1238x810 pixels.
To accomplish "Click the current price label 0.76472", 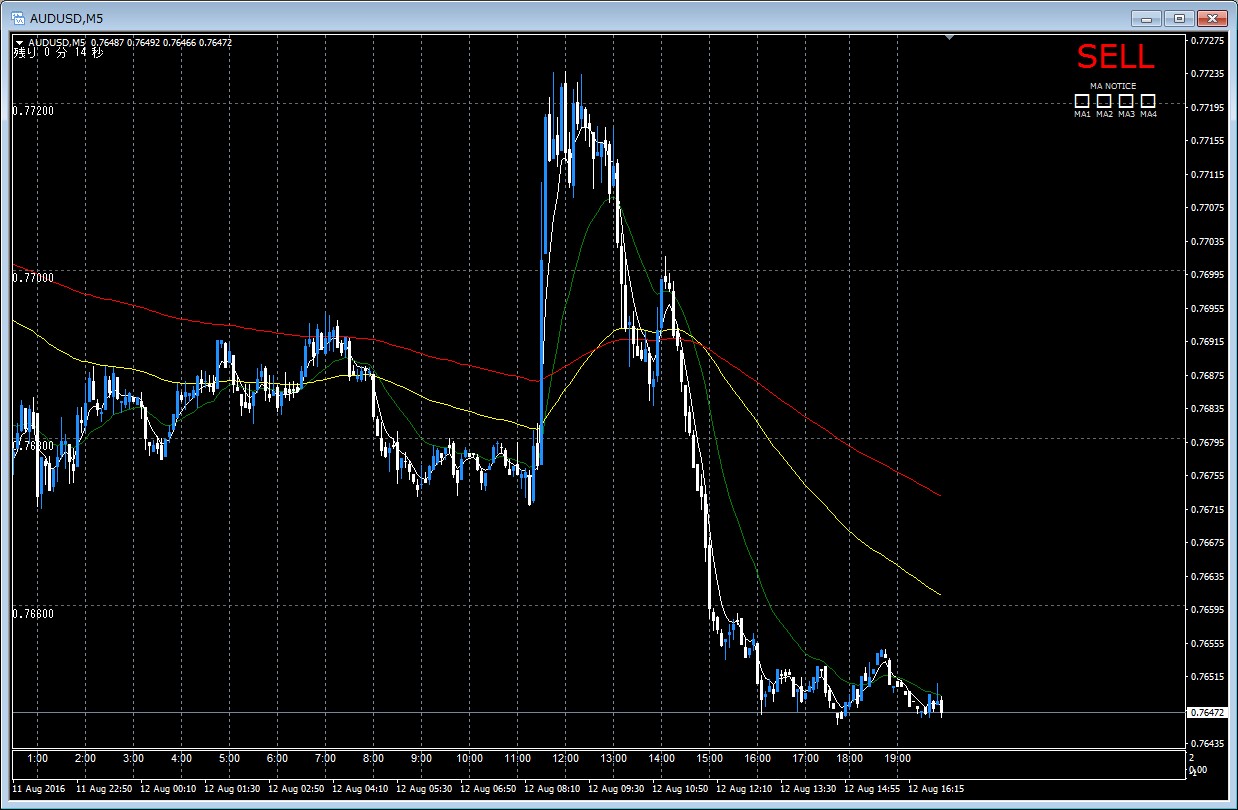I will (1207, 712).
